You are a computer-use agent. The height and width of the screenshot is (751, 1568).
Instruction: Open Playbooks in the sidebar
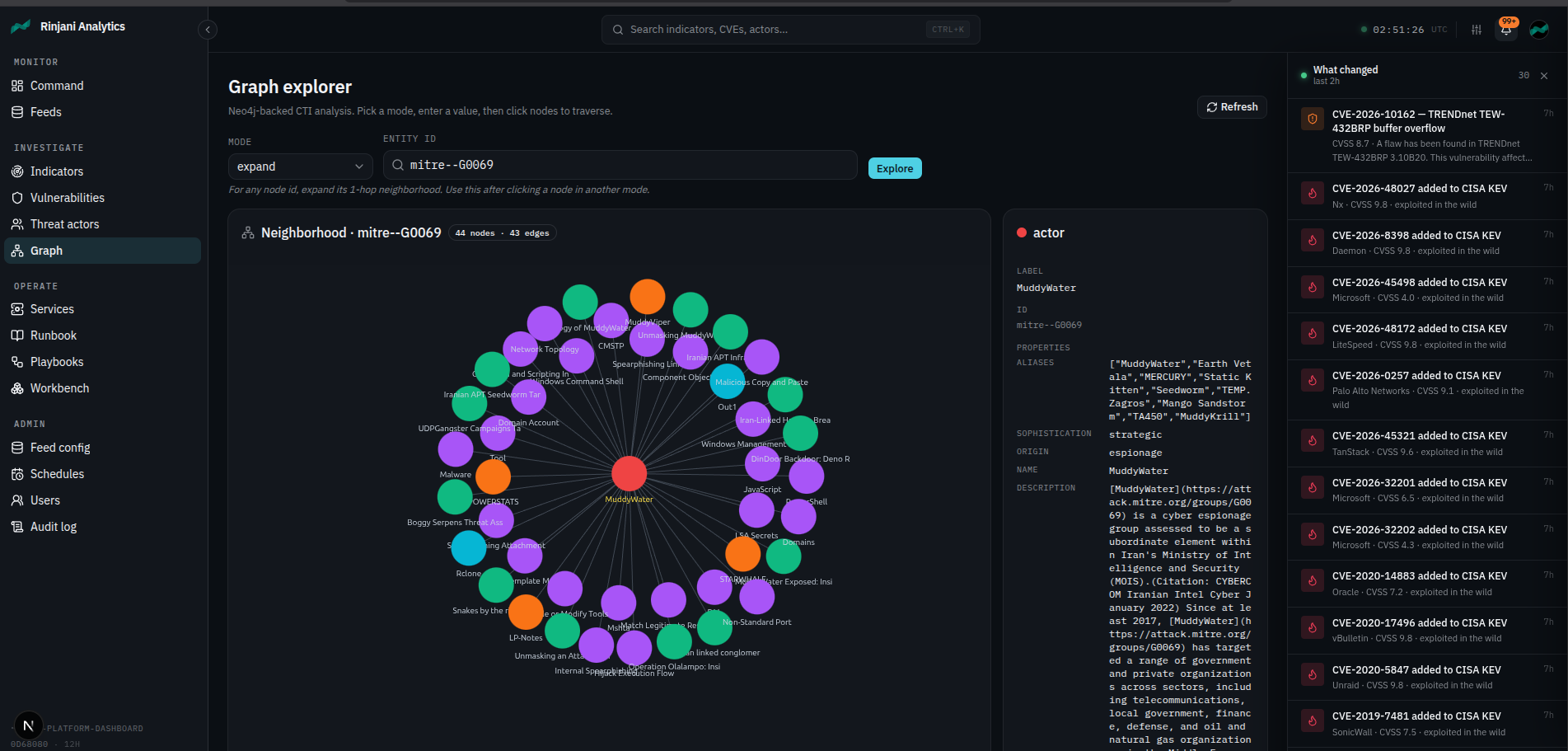[102, 362]
